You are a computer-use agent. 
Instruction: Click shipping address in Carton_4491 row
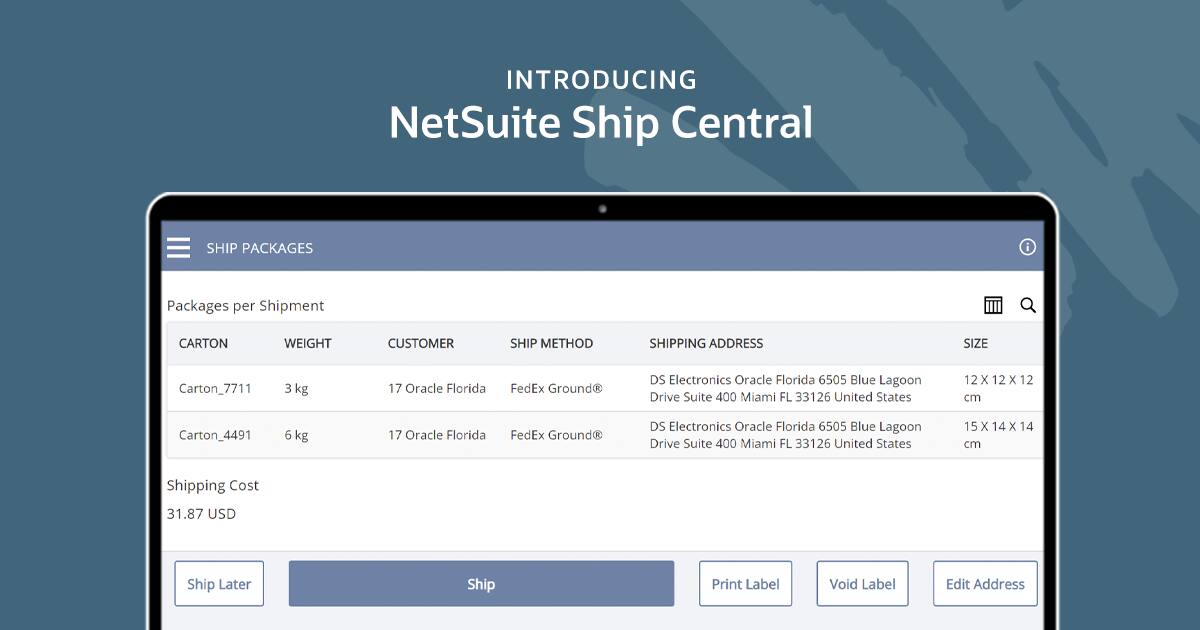(786, 435)
